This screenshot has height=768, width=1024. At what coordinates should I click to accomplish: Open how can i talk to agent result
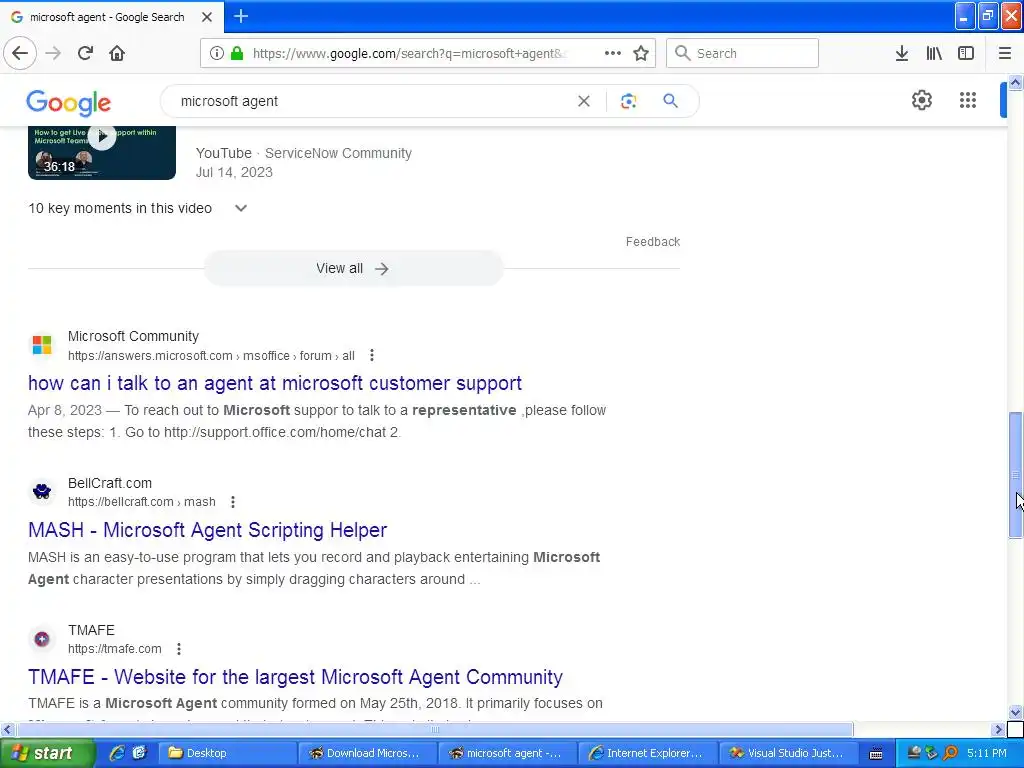(x=275, y=383)
